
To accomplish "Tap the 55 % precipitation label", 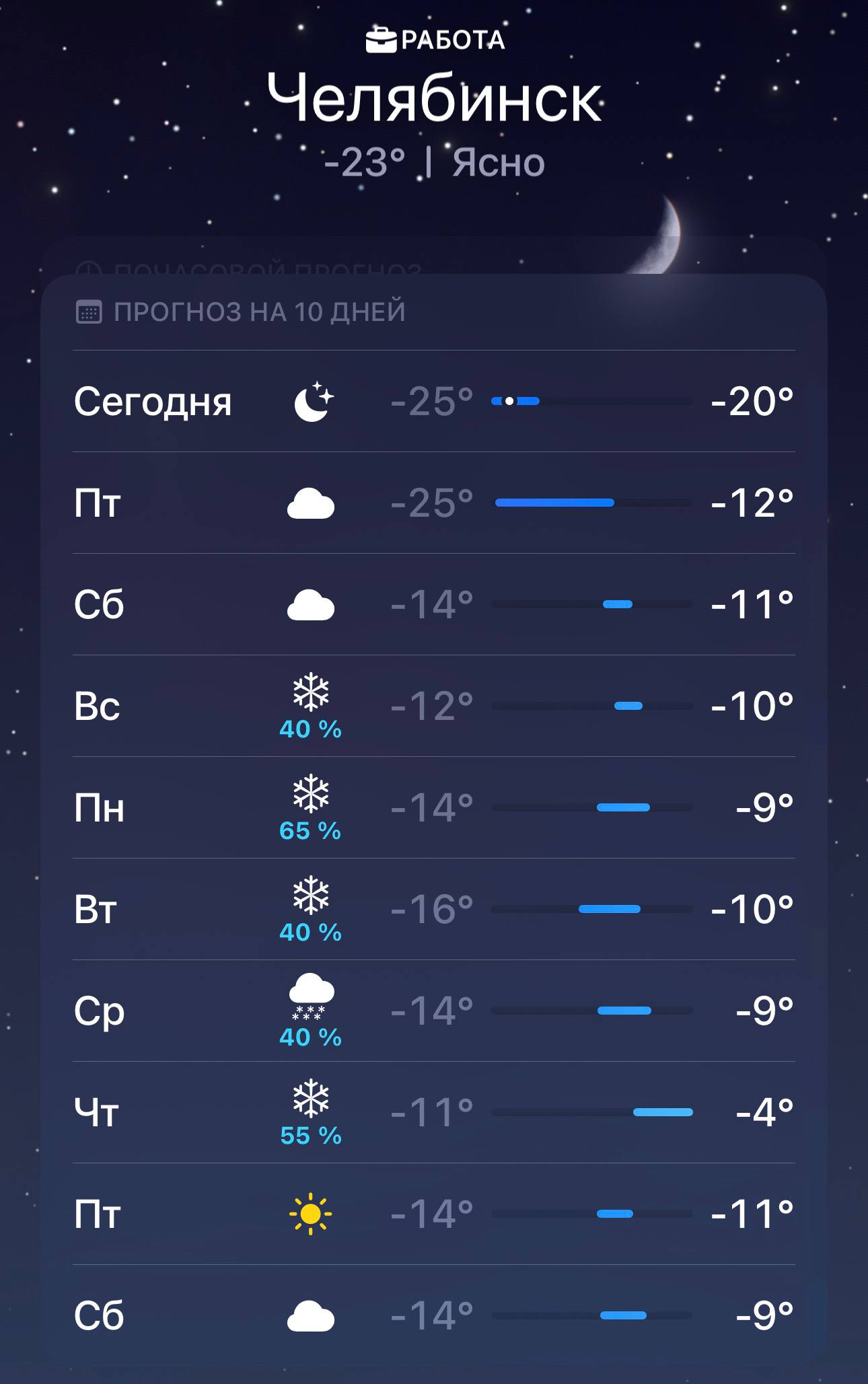I will (311, 1136).
